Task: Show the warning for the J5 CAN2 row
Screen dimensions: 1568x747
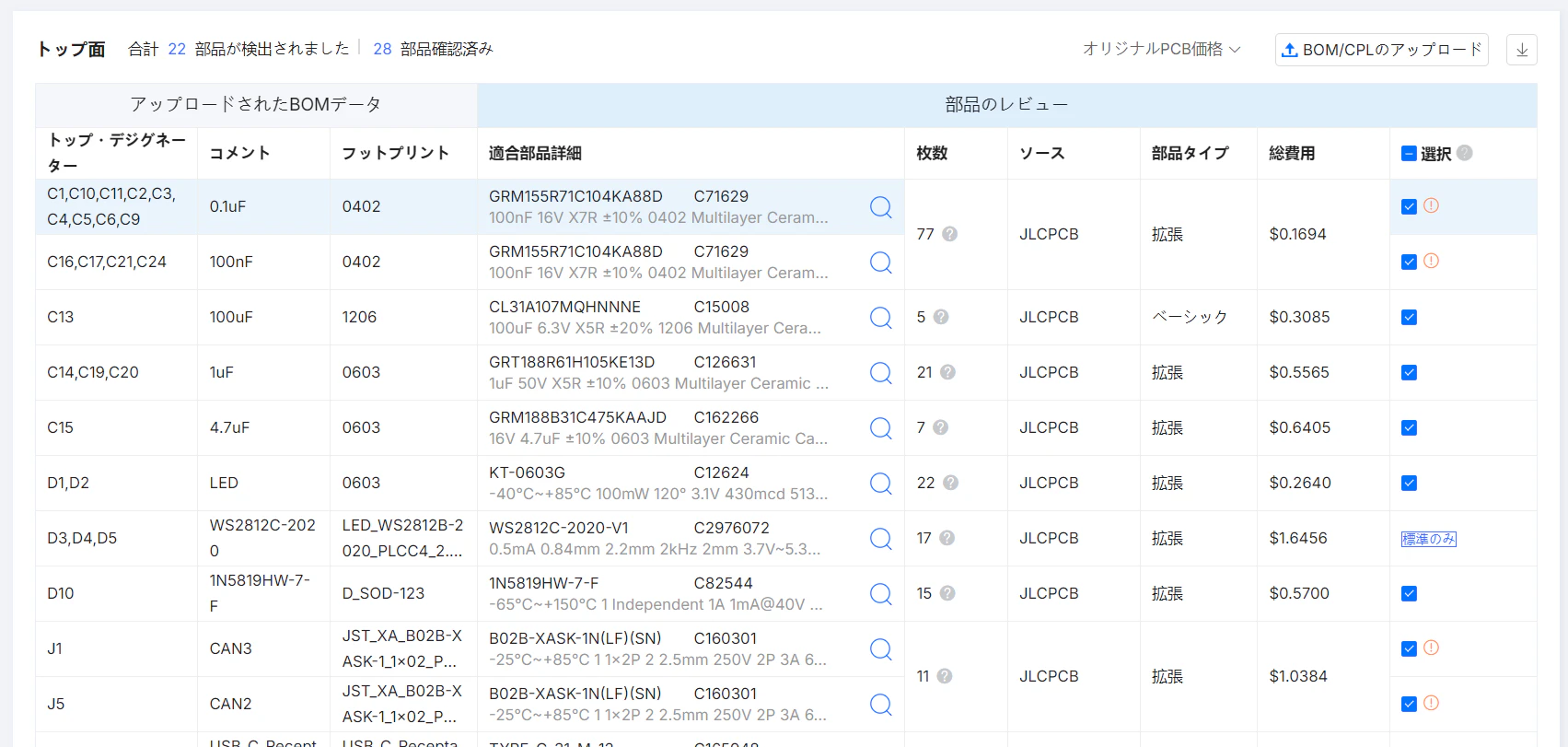Action: (x=1431, y=703)
